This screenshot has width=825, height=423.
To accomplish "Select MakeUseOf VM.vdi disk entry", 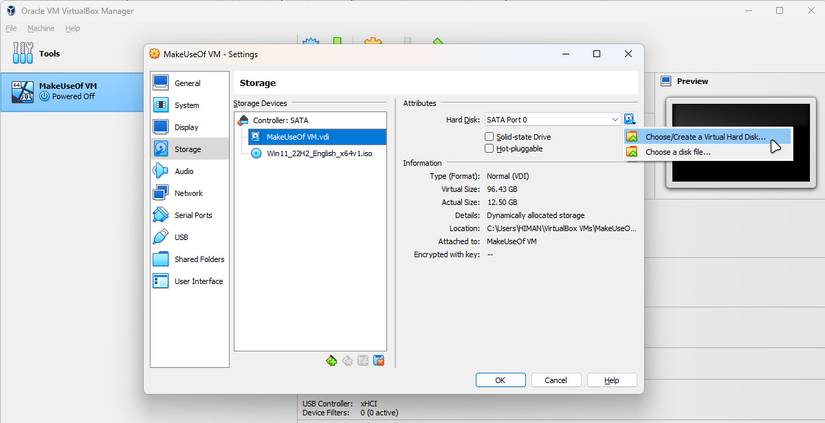I will pyautogui.click(x=317, y=137).
